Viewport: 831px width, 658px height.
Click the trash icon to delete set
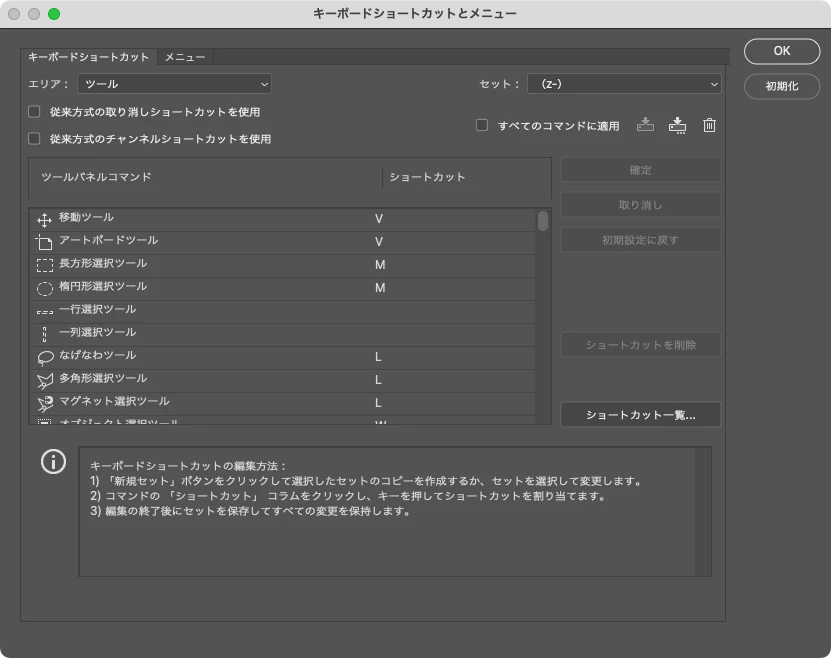coord(709,125)
